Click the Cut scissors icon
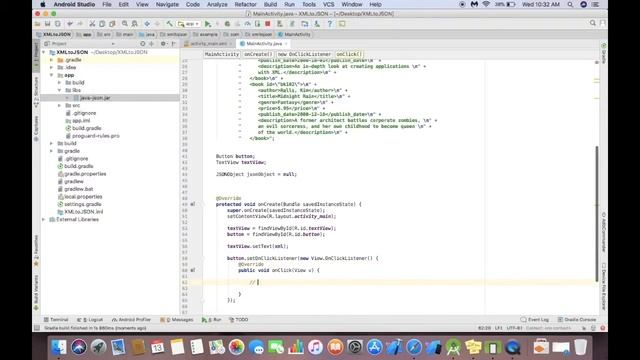The image size is (640, 360). tap(92, 24)
